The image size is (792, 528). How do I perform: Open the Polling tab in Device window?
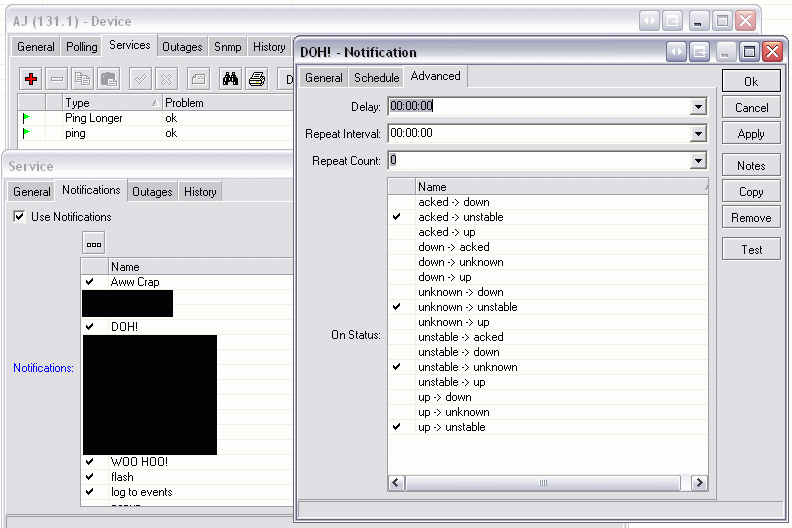click(81, 47)
